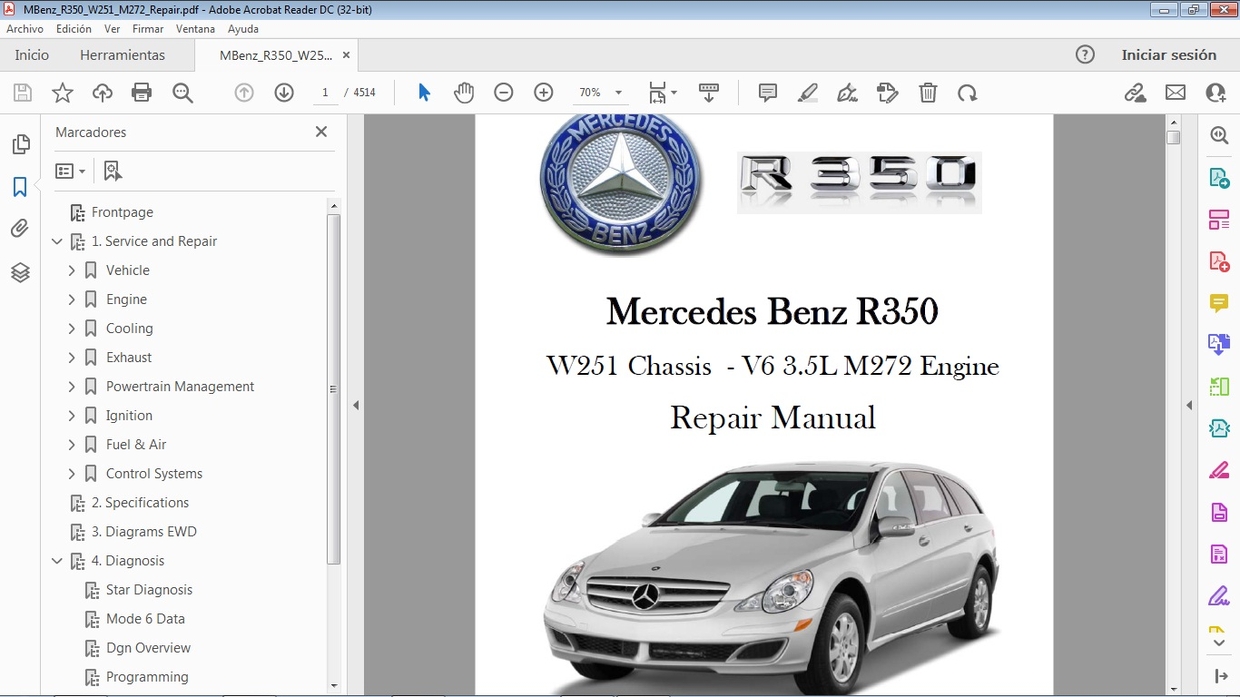1240x697 pixels.
Task: Collapse the 1. Service and Repair bookmark
Action: click(57, 241)
